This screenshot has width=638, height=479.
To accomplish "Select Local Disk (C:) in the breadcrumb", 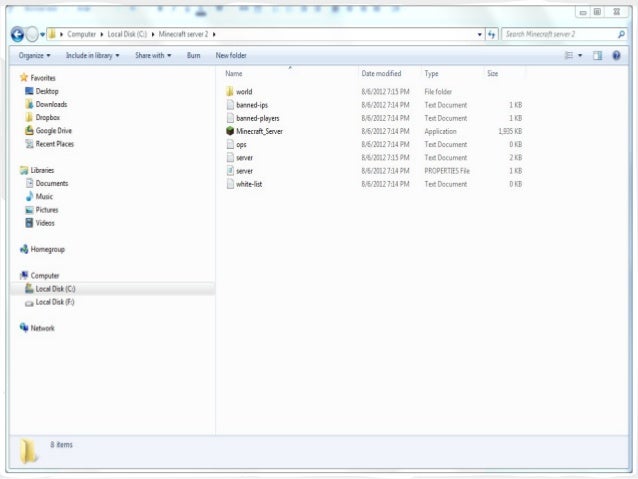I will (x=127, y=34).
